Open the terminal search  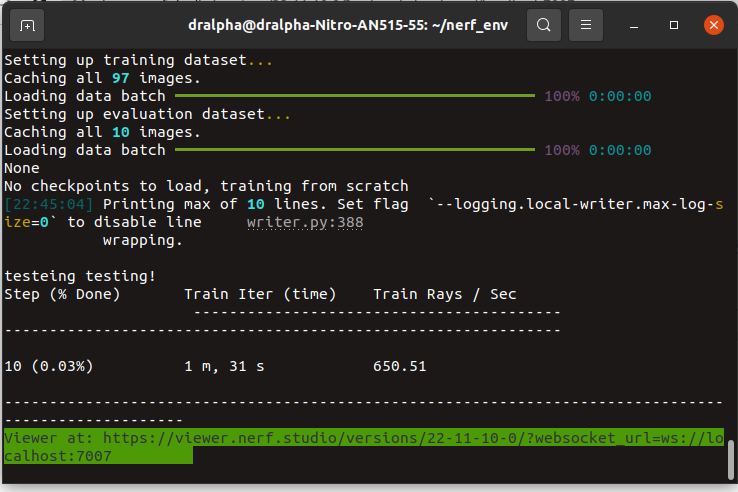[x=544, y=25]
